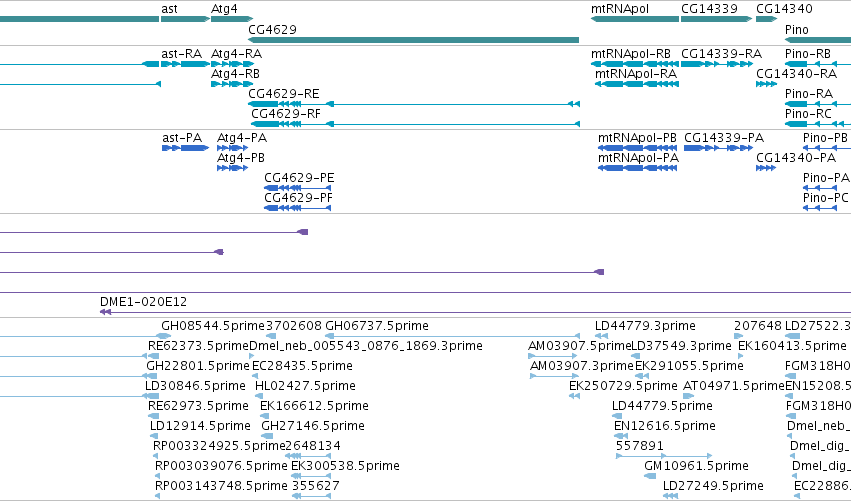The height and width of the screenshot is (501, 851).
Task: Click transcript label 'CG14339-RA'
Action: tap(721, 54)
